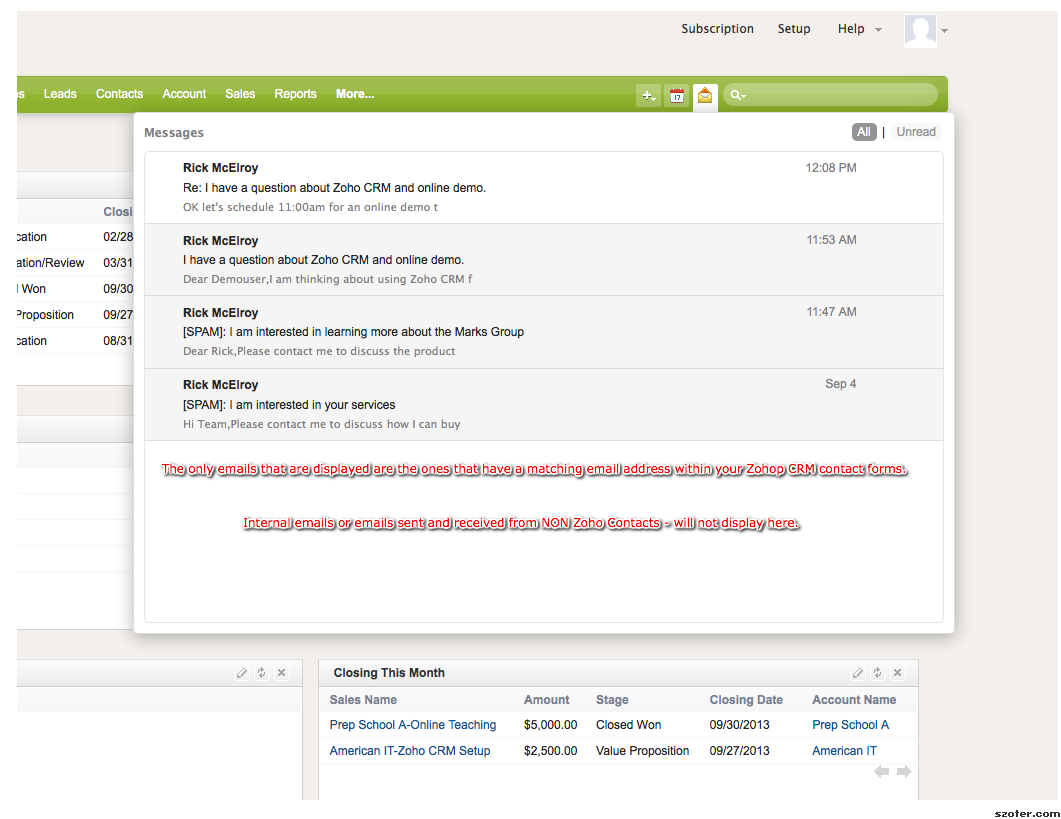Click the Closed Won stage cell
Screen dimensions: 1061x819
click(629, 725)
